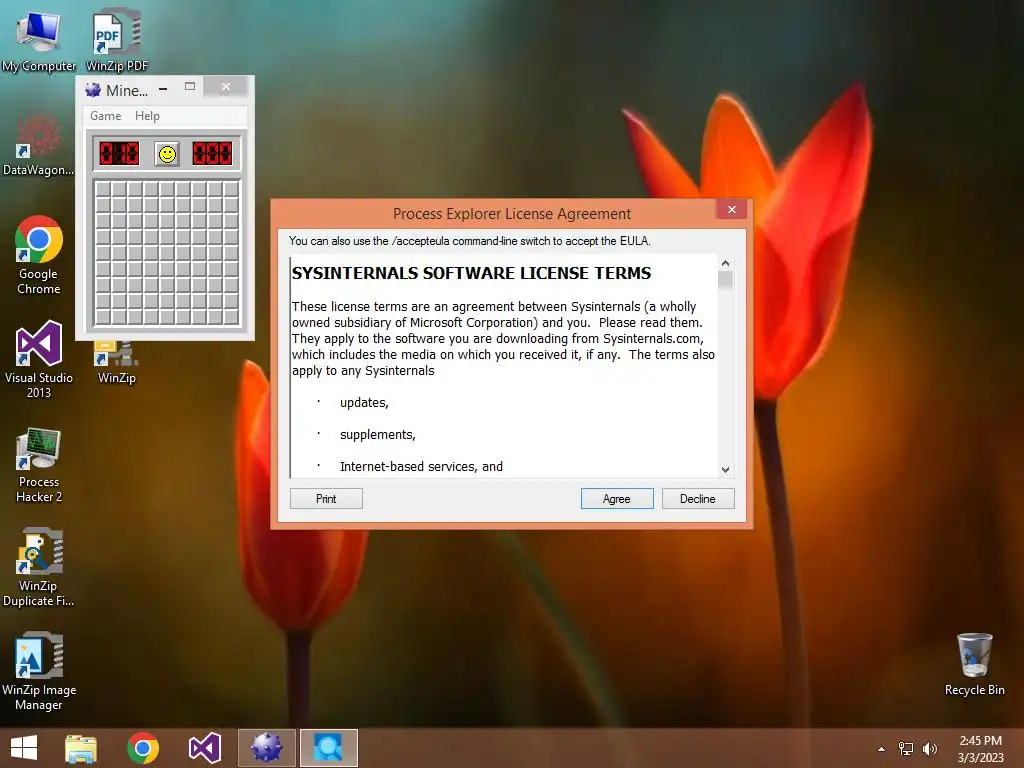
Task: Switch to Process Explorer taskbar button
Action: click(x=328, y=748)
